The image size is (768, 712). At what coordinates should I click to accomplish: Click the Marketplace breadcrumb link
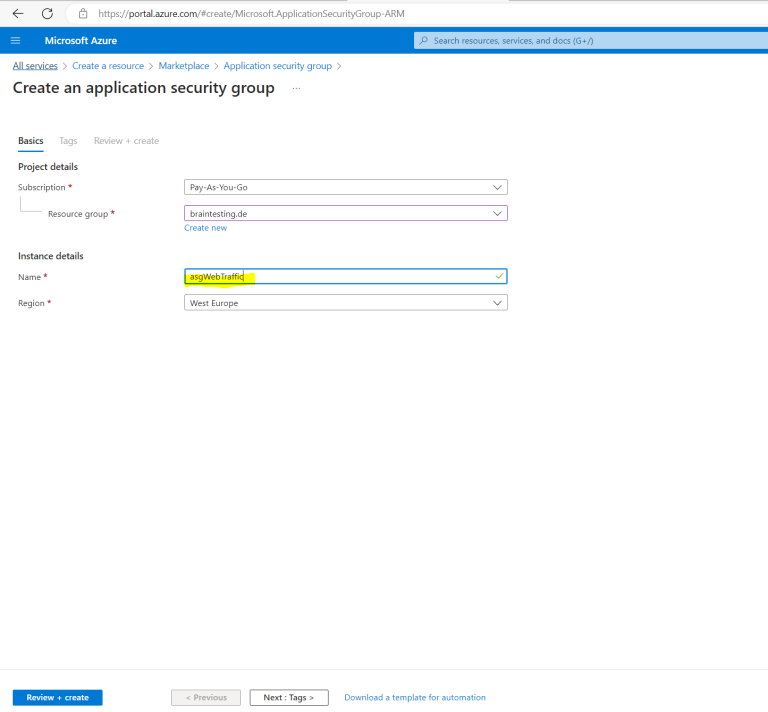[184, 66]
